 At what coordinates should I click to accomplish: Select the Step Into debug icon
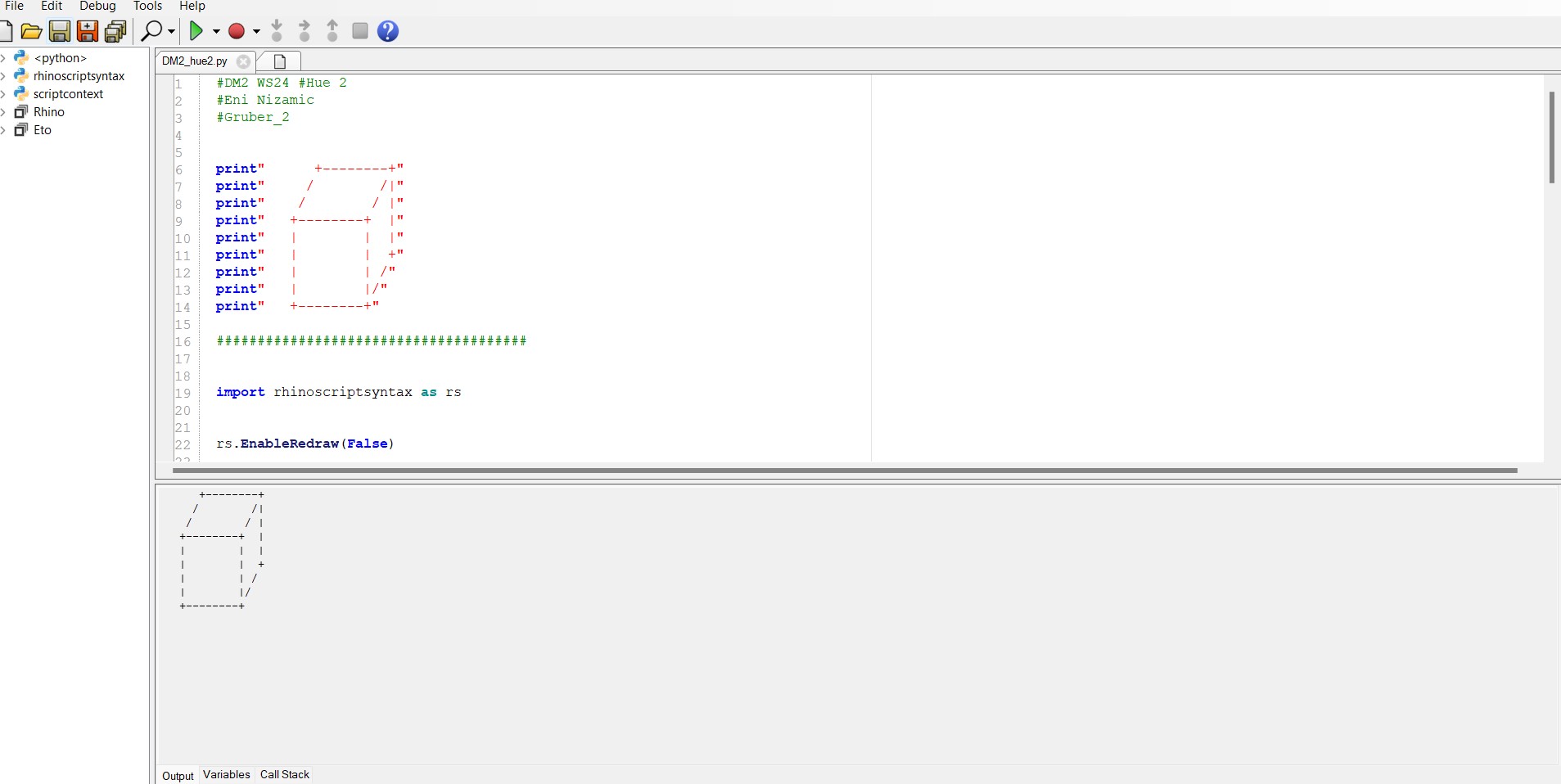(277, 31)
